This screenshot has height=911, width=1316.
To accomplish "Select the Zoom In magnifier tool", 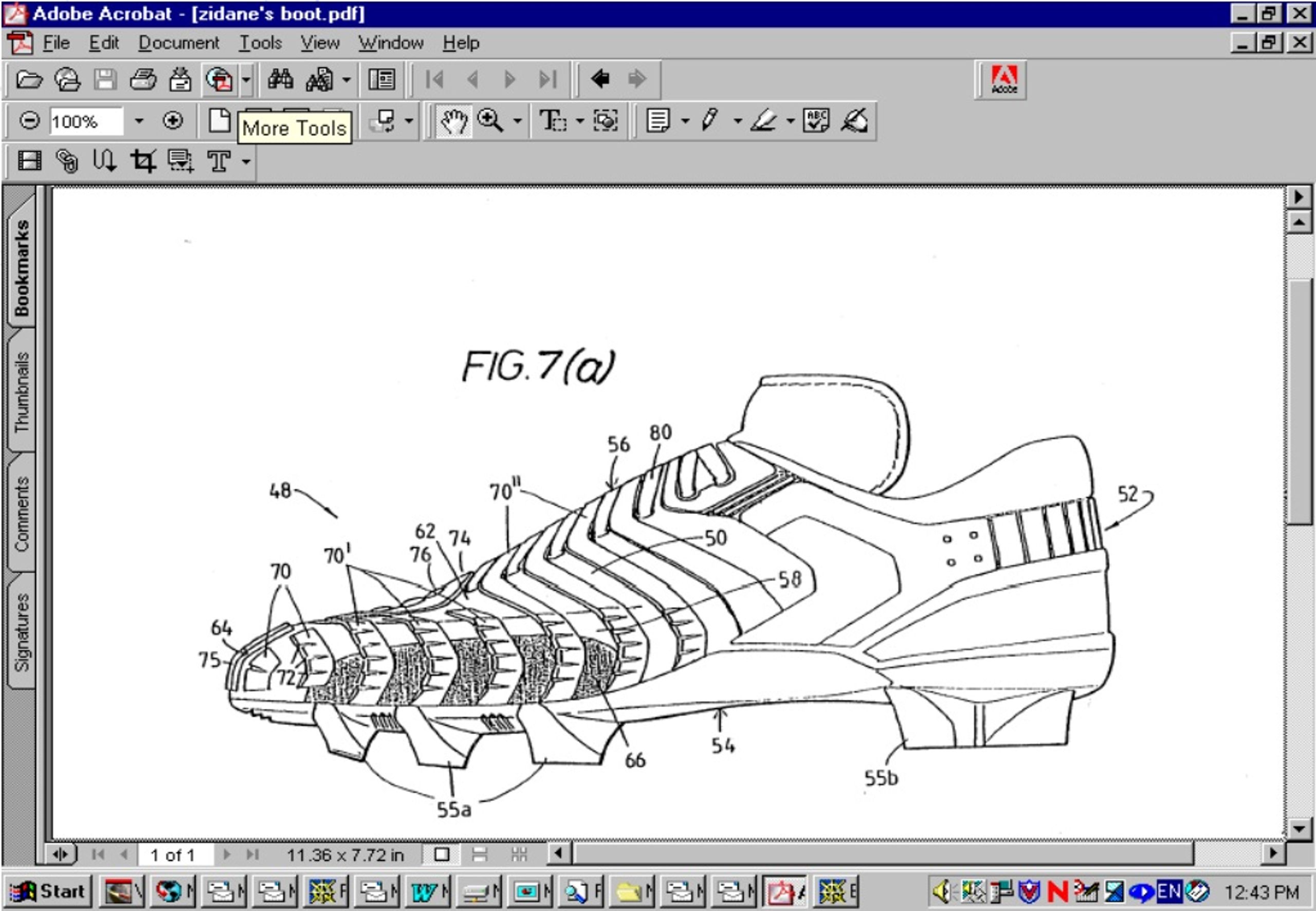I will 490,120.
